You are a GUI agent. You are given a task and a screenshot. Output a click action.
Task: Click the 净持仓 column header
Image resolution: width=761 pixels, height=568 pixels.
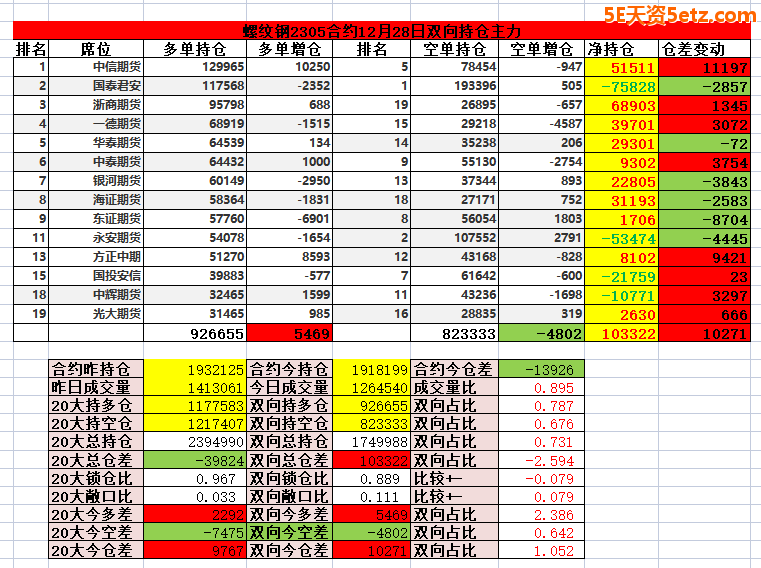621,49
